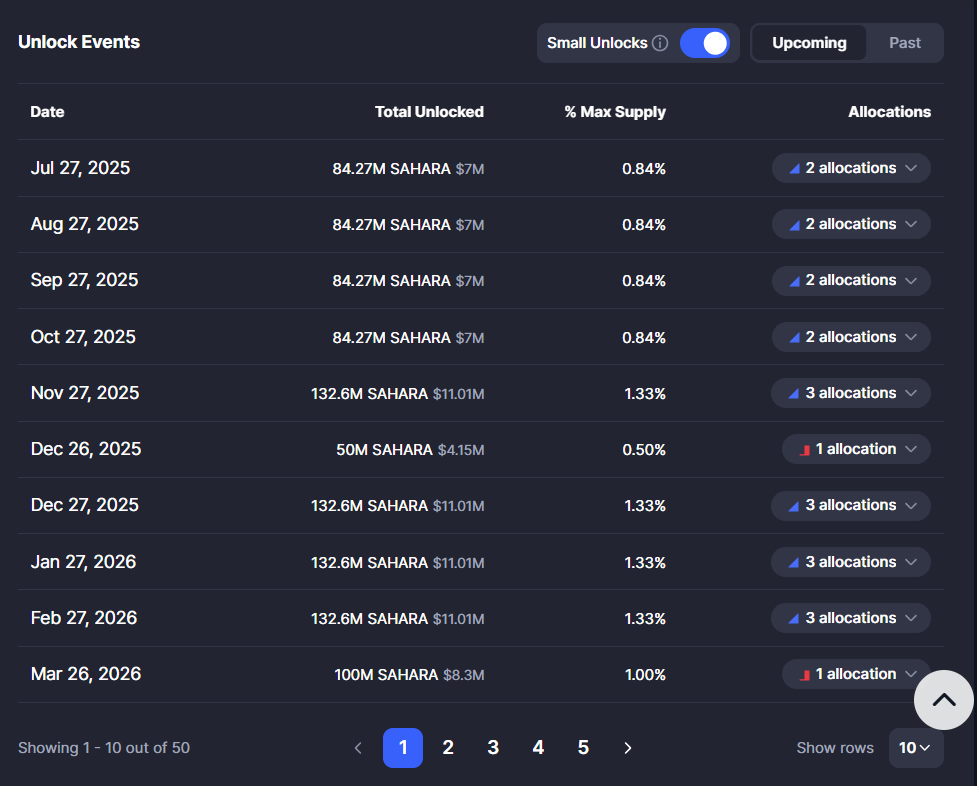Expand the 3 allocations for Jan 27, 2026

click(851, 562)
